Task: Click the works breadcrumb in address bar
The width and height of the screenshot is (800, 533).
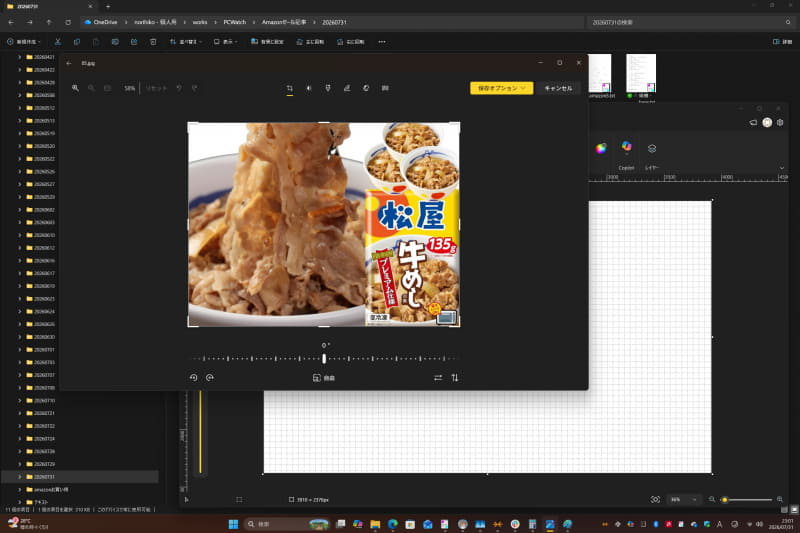Action: click(x=200, y=22)
